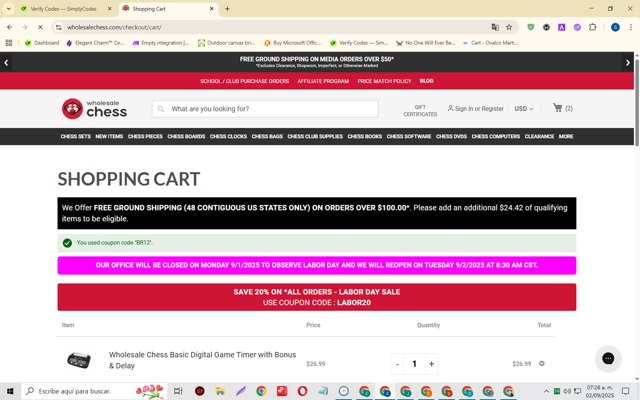The height and width of the screenshot is (400, 640).
Task: Open CHESS SETS menu
Action: pyautogui.click(x=76, y=136)
